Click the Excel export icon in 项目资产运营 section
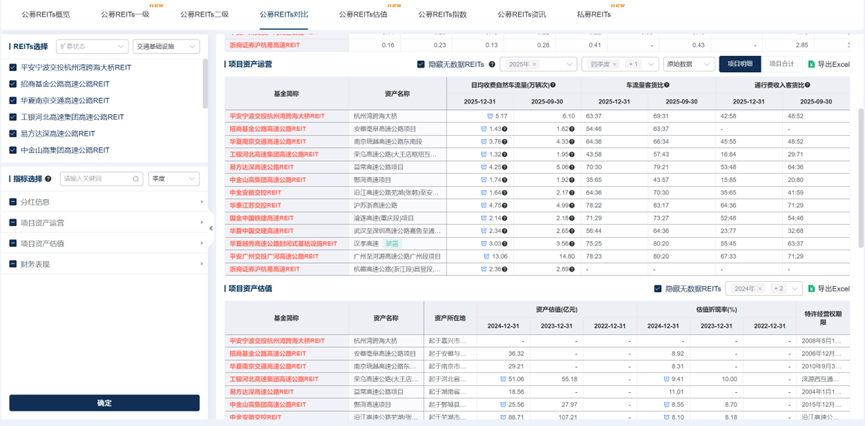 (811, 64)
